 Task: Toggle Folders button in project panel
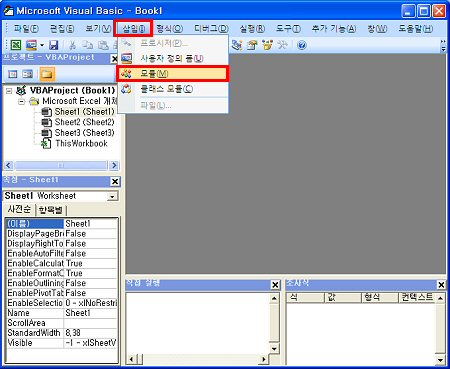(47, 74)
